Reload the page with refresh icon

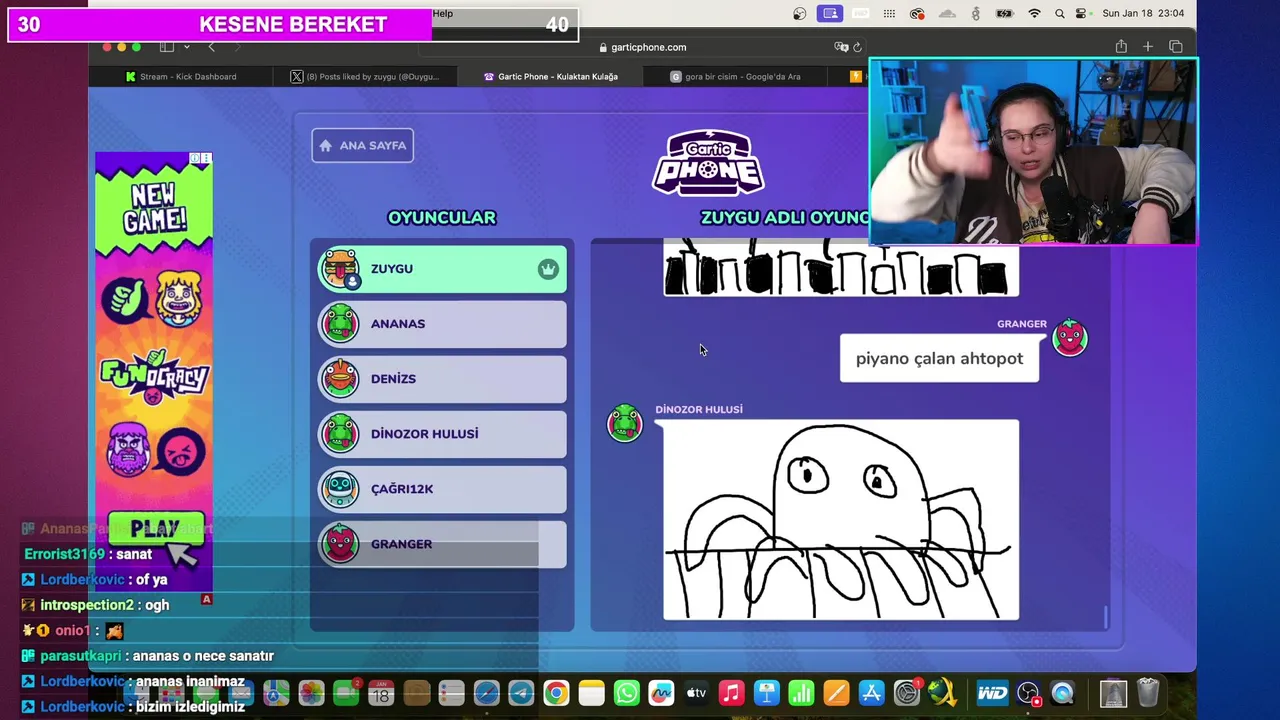pos(857,47)
